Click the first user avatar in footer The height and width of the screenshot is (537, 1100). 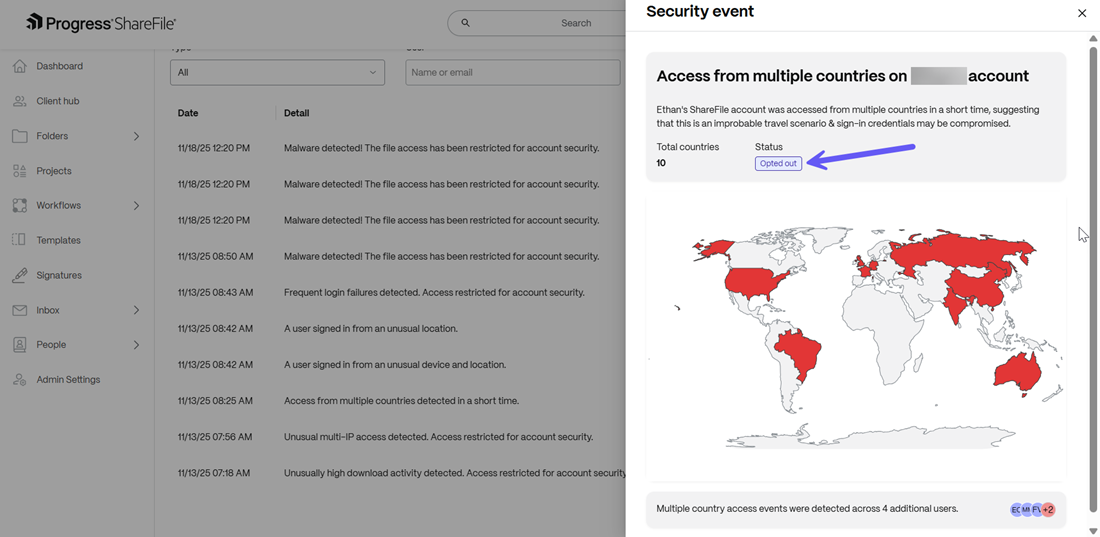[x=1016, y=510]
